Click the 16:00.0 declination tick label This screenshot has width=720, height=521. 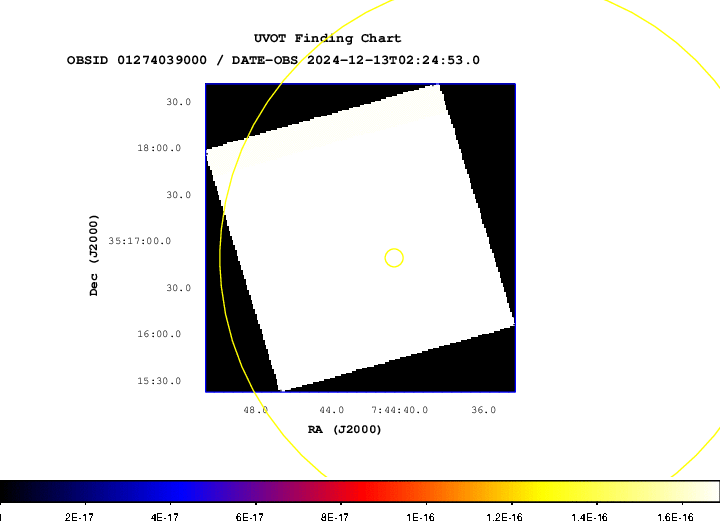(x=159, y=334)
